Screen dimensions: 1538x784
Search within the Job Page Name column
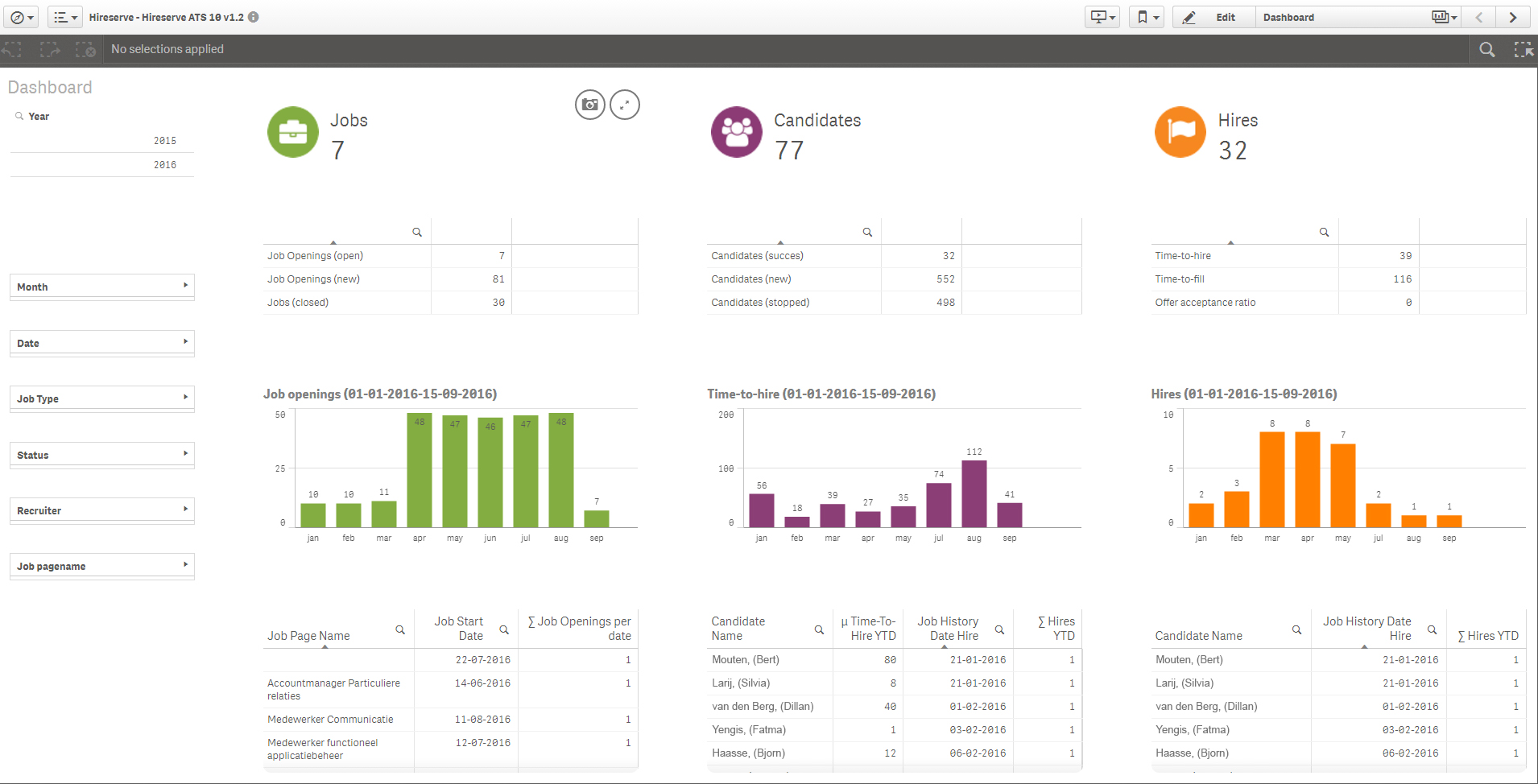[400, 630]
